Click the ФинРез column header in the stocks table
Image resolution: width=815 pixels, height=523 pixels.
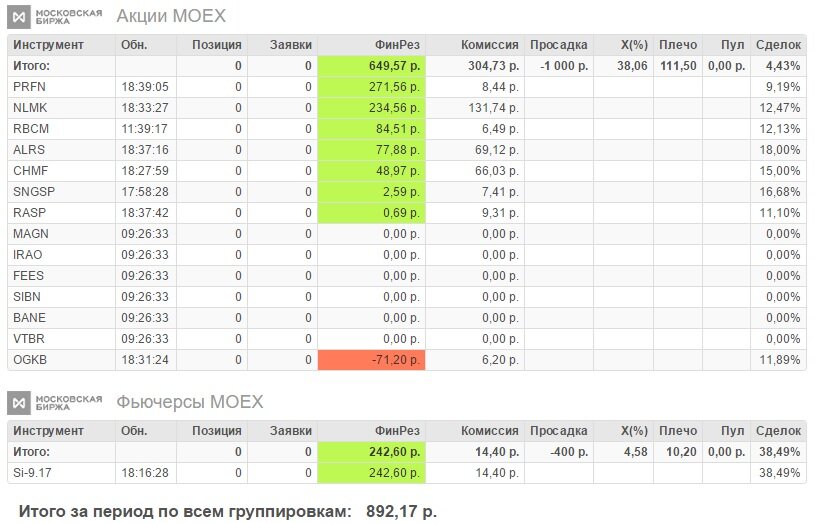(397, 45)
